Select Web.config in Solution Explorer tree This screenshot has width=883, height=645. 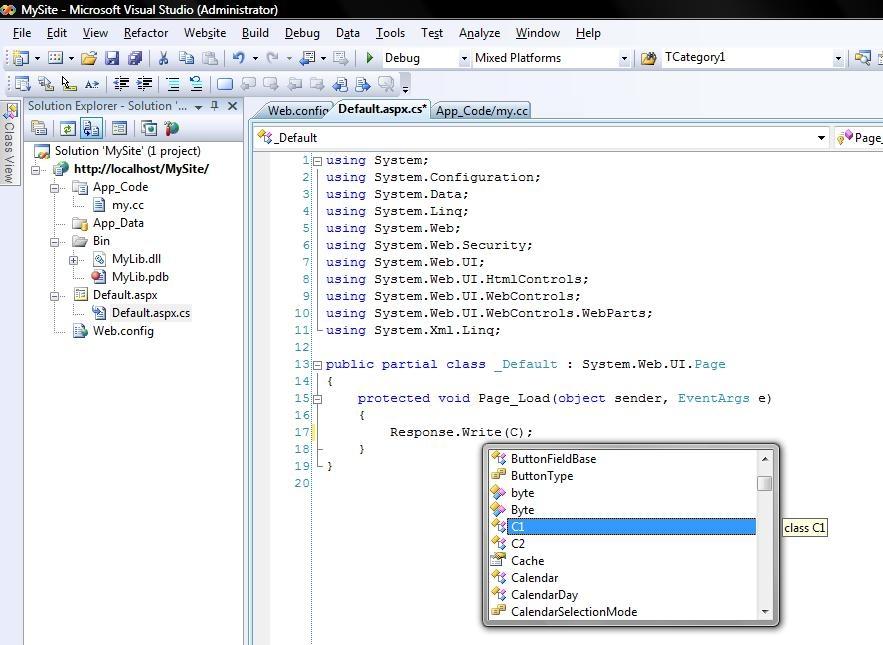(x=123, y=331)
